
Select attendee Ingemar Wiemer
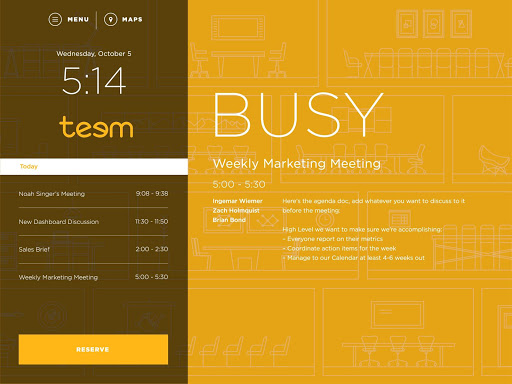[238, 201]
